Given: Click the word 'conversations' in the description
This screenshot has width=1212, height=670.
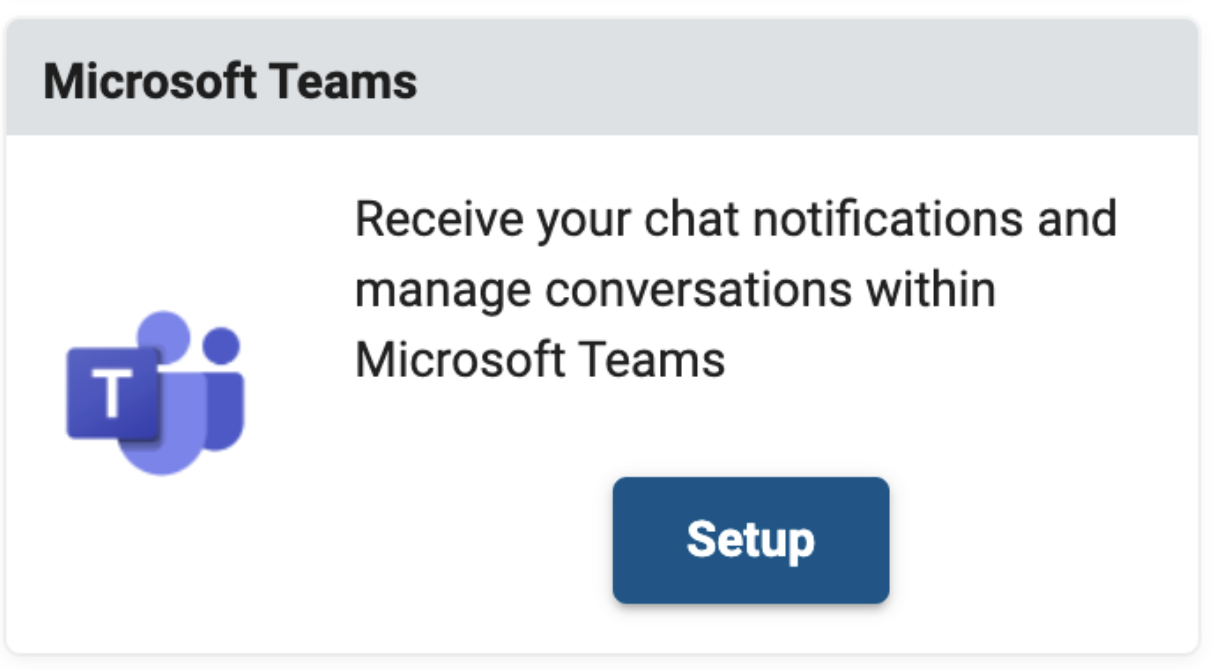Looking at the screenshot, I should [x=699, y=290].
